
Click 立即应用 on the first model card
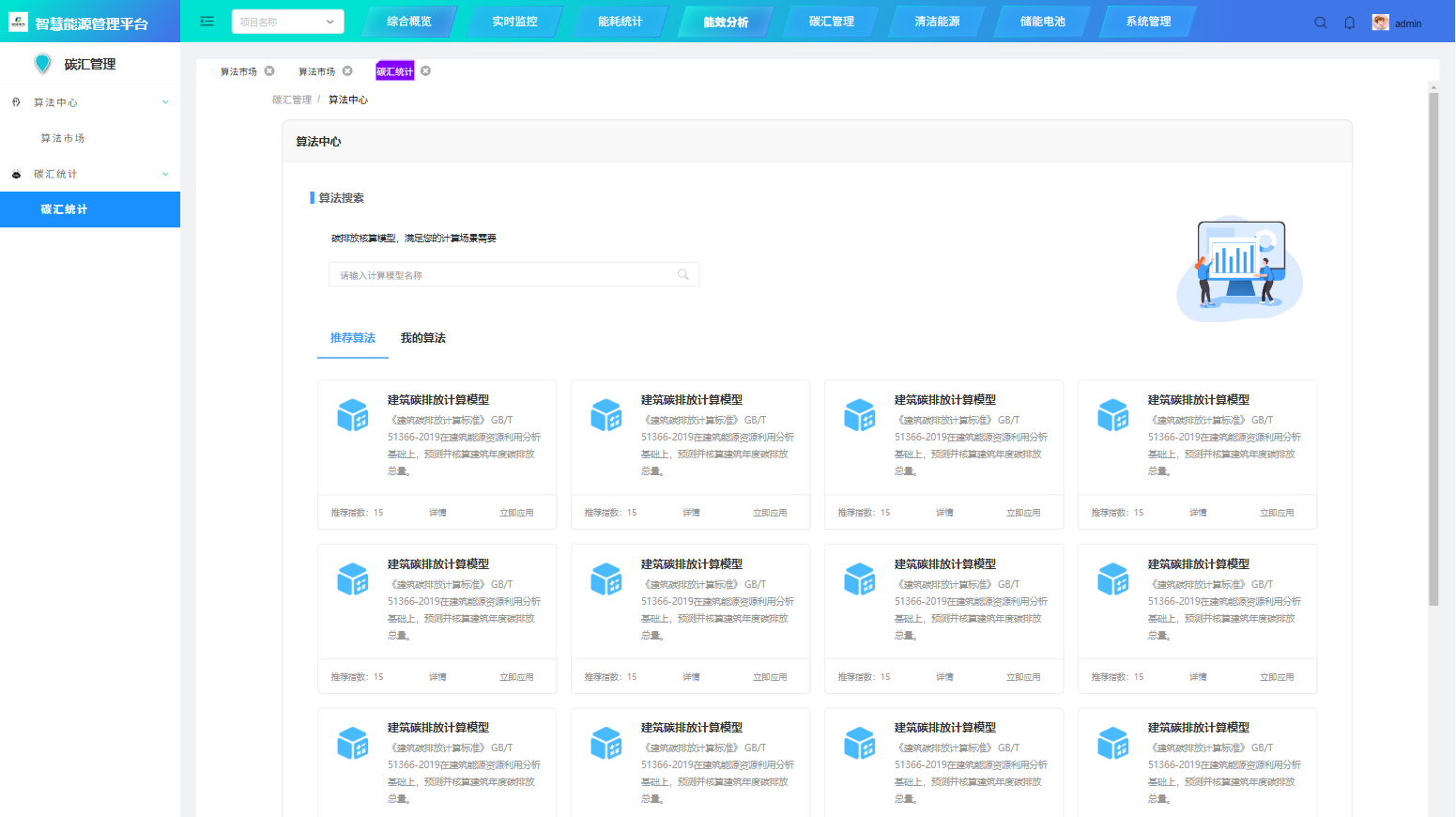pyautogui.click(x=516, y=513)
